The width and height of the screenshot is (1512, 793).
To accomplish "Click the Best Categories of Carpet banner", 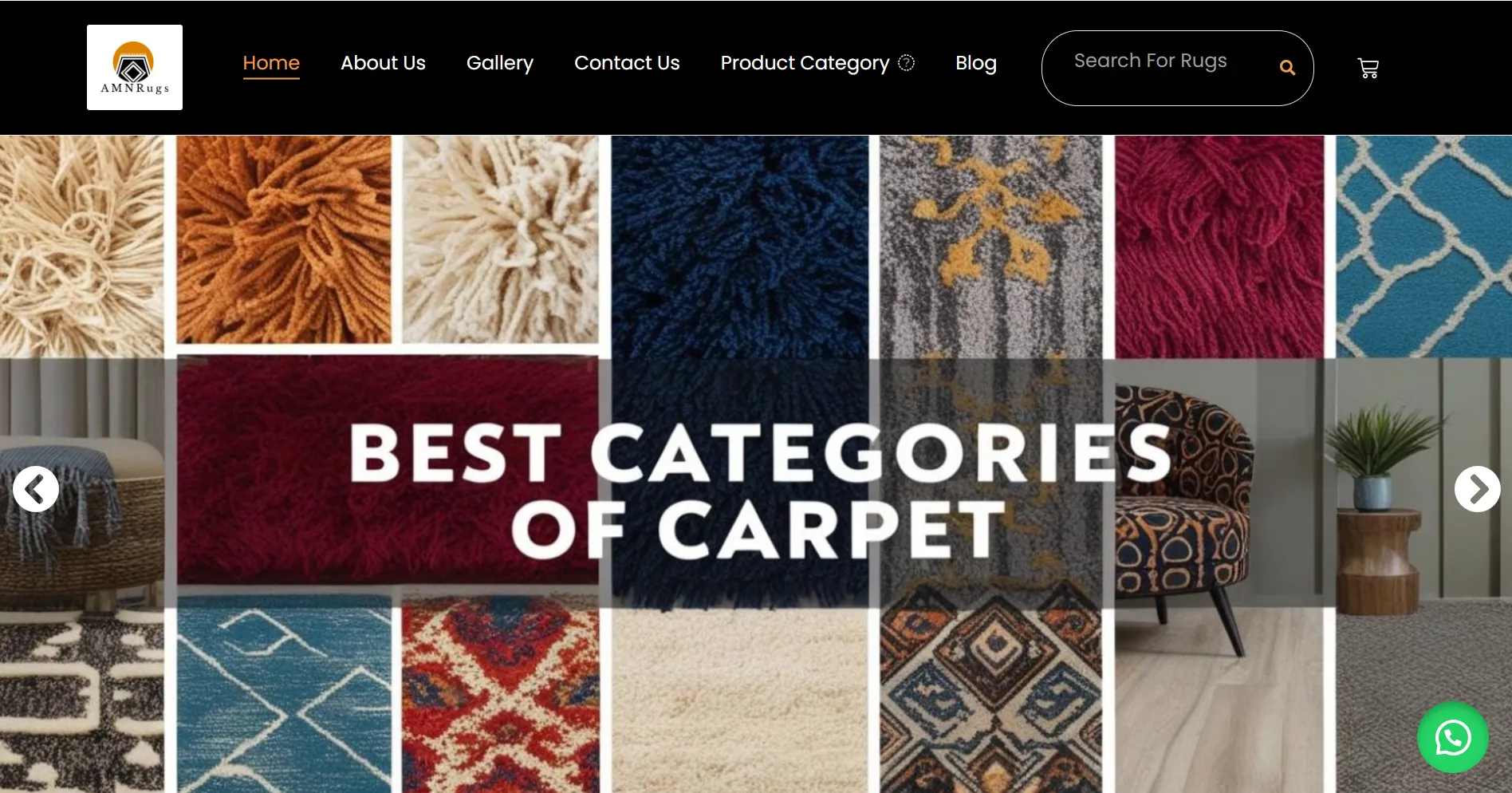I will click(x=762, y=490).
